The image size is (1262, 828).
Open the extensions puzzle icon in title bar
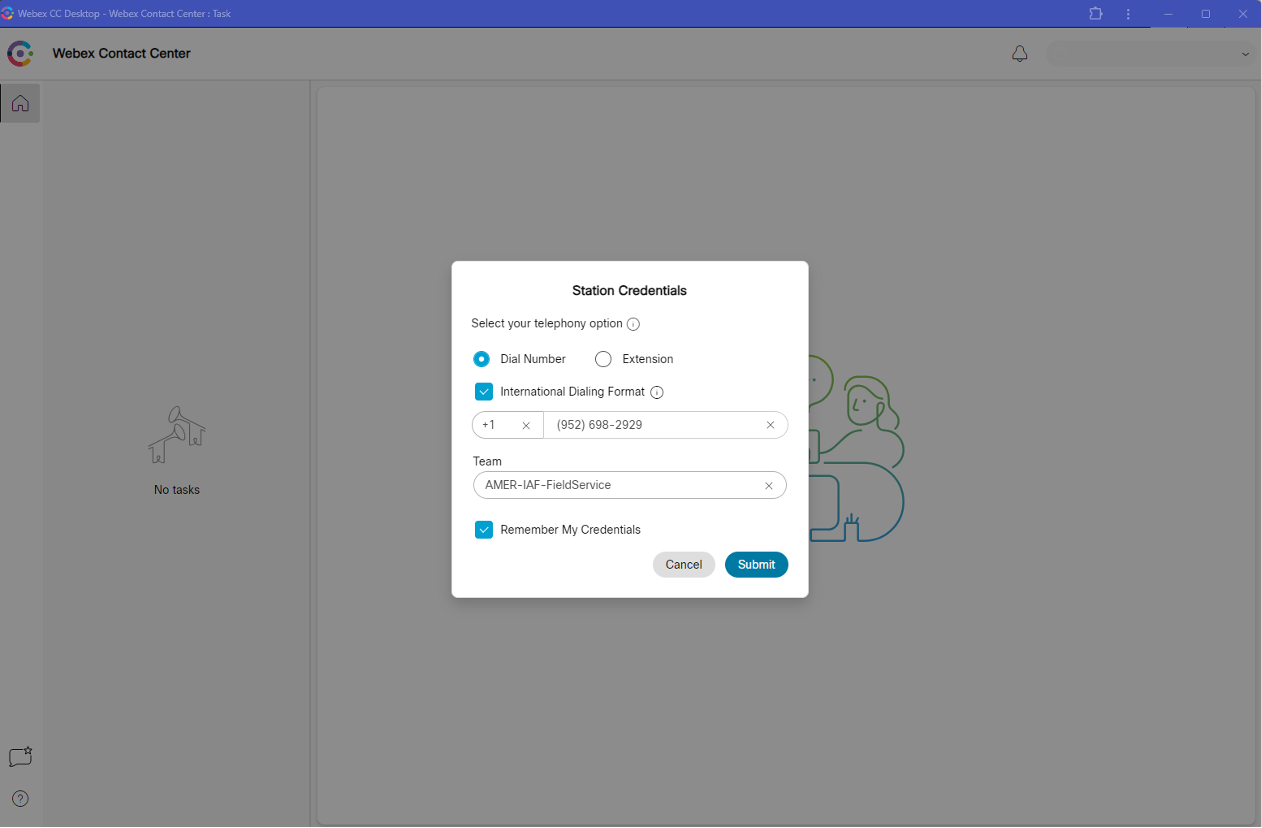coord(1096,14)
